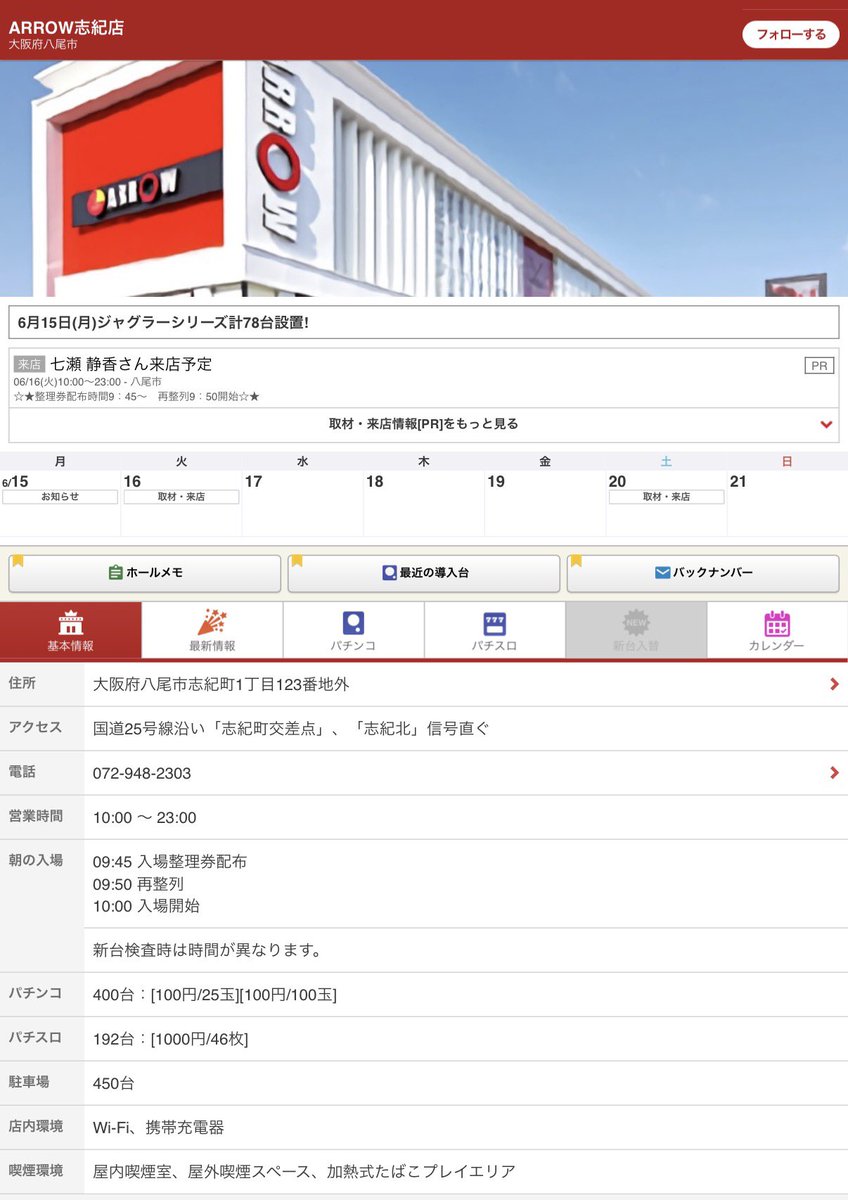This screenshot has height=1200, width=848.
Task: Click business hours 10:00 ～ 23:00
Action: click(x=145, y=817)
